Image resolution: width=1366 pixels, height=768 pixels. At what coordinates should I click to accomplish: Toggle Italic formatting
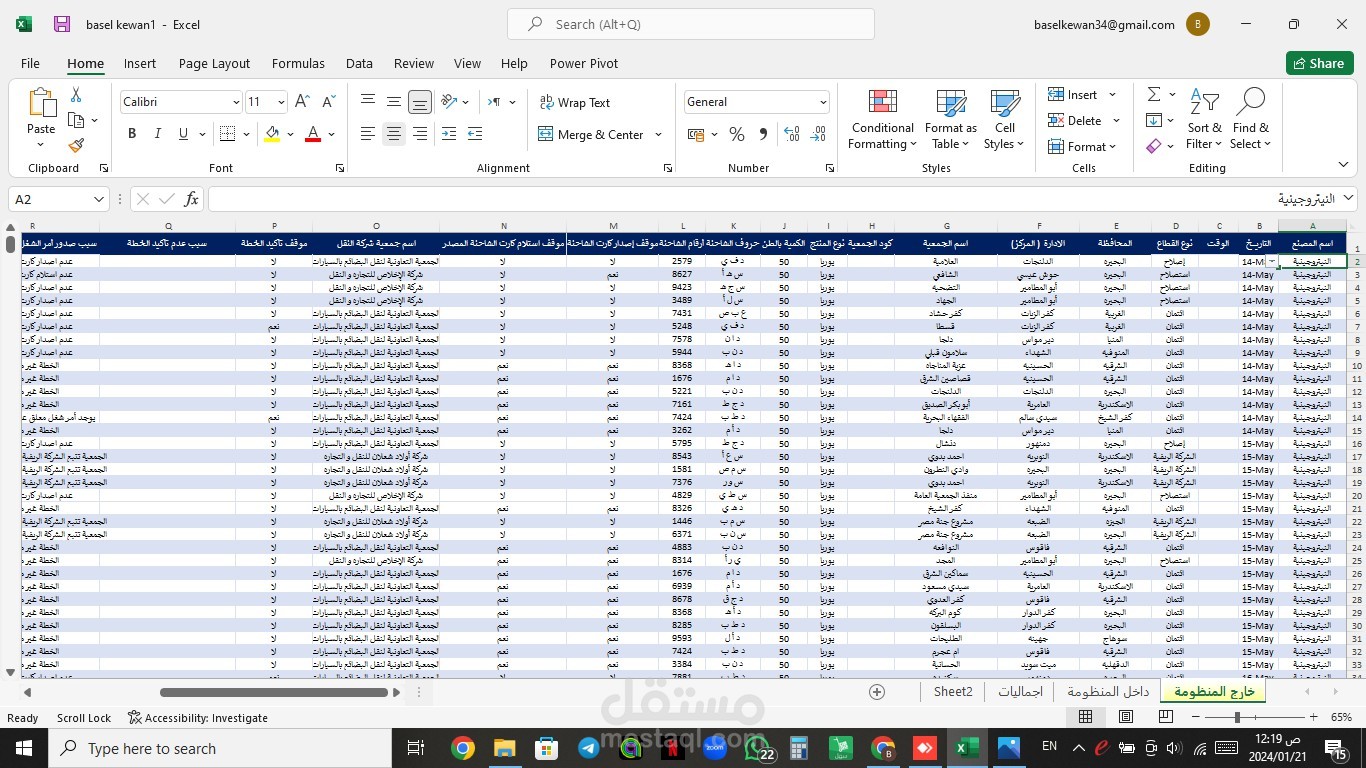coord(157,134)
